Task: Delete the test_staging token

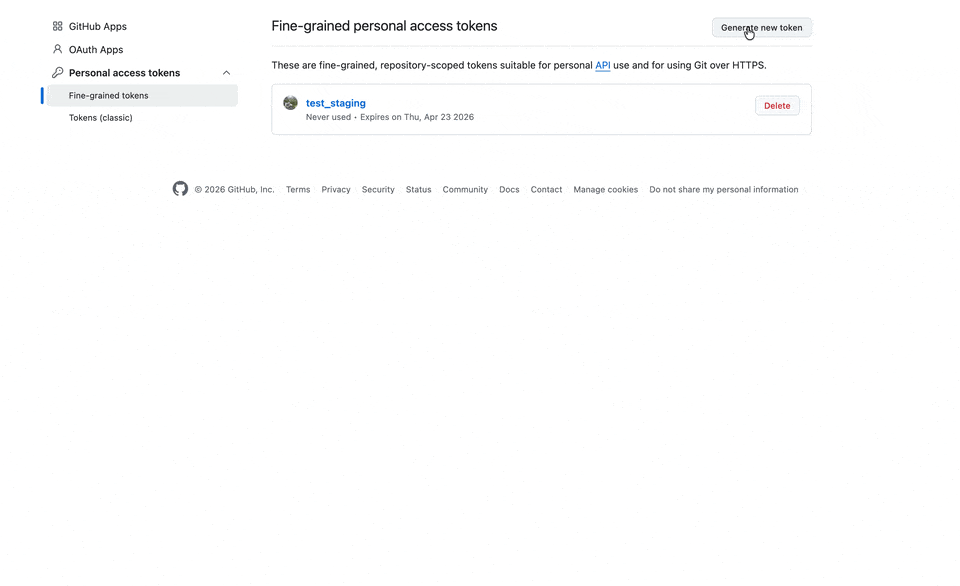Action: point(777,106)
